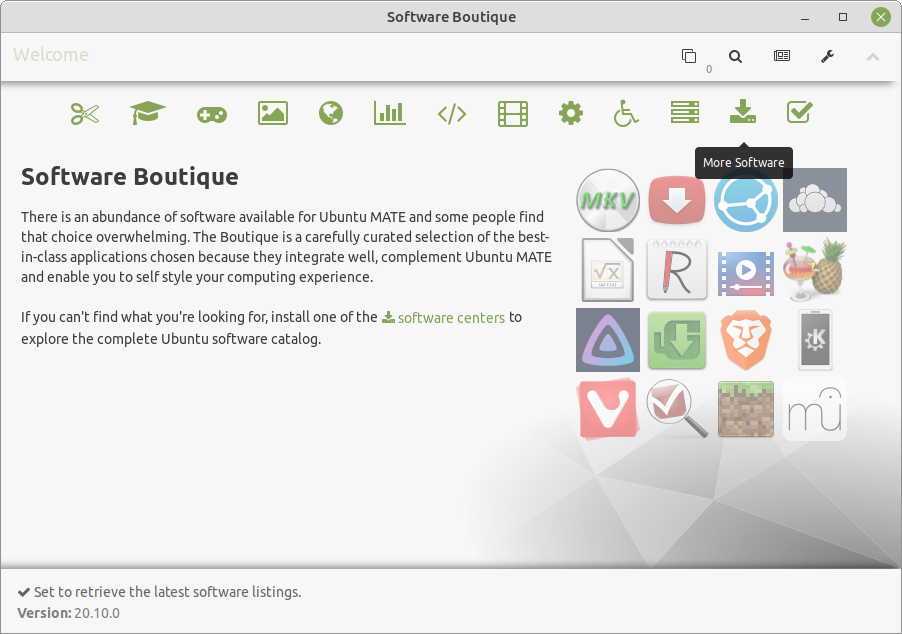This screenshot has height=634, width=902.
Task: Open the Accessories category scissors icon
Action: coord(85,113)
